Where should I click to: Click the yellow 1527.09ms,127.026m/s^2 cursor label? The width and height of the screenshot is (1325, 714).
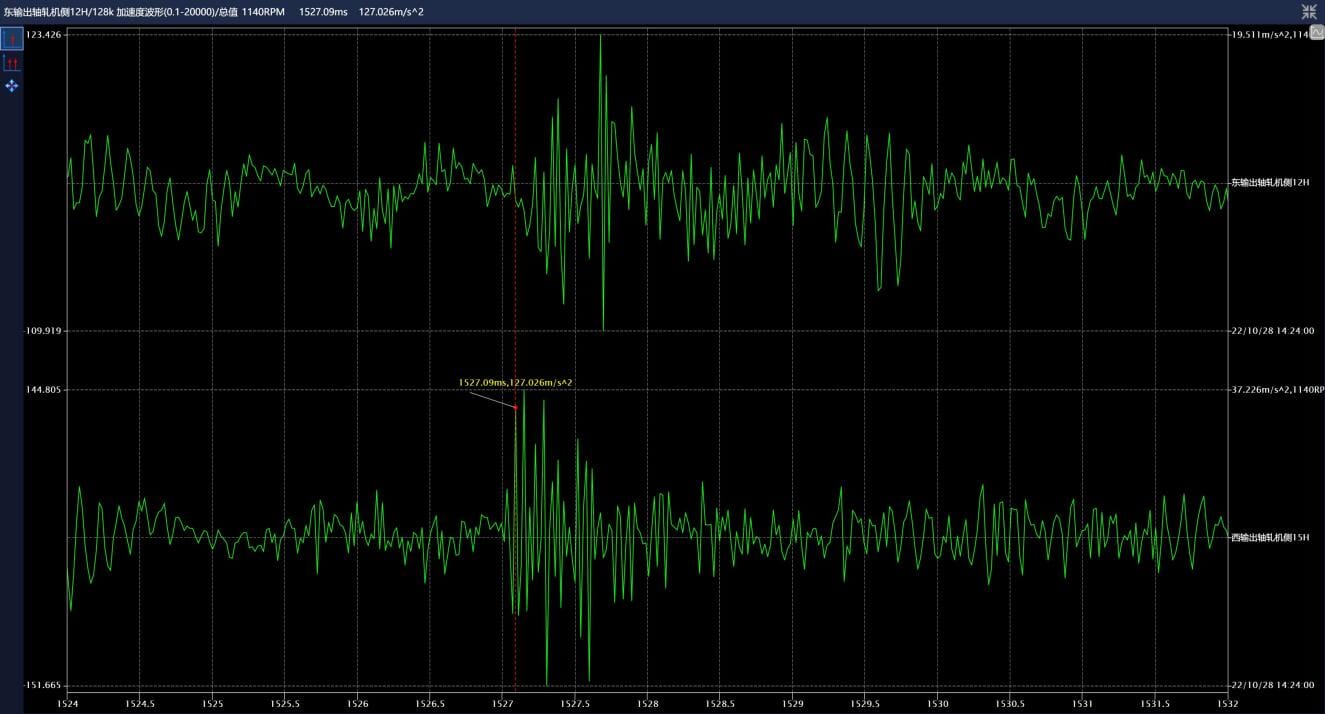pos(515,382)
